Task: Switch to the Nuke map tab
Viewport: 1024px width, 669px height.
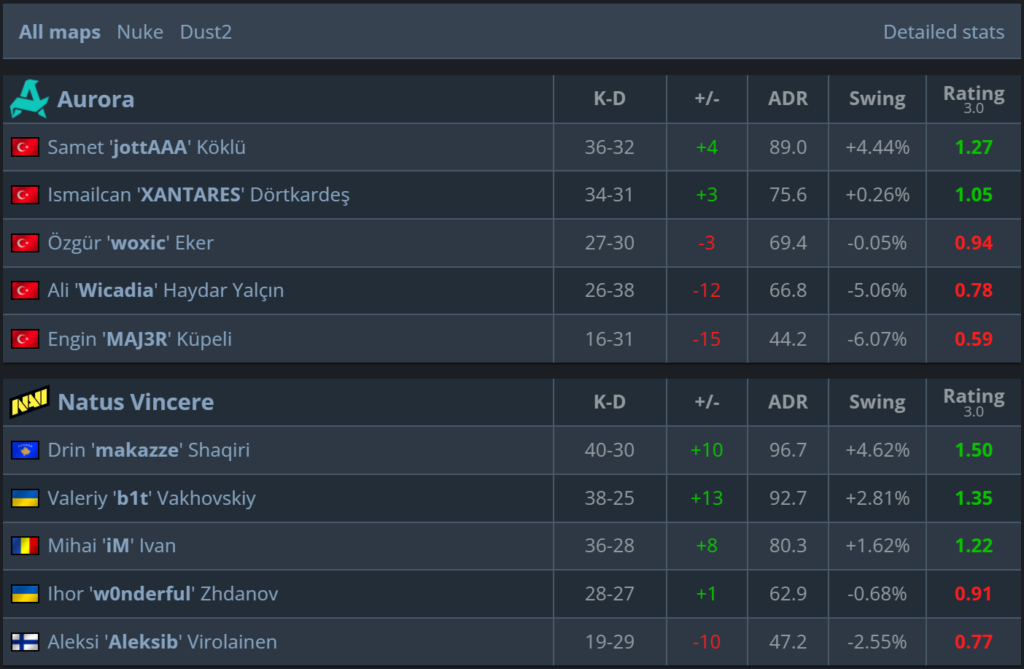Action: click(140, 32)
